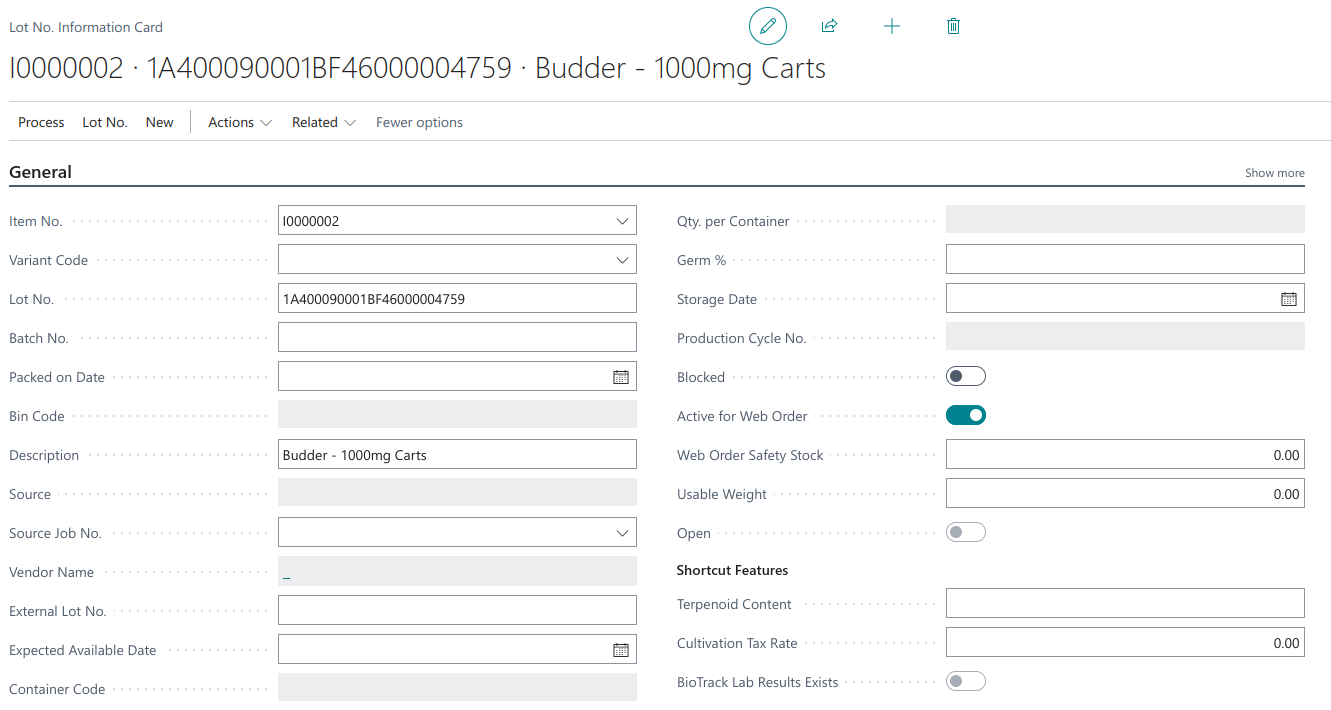Image resolution: width=1331 pixels, height=710 pixels.
Task: Toggle the BioTrack Lab Results Exists switch
Action: pyautogui.click(x=966, y=682)
